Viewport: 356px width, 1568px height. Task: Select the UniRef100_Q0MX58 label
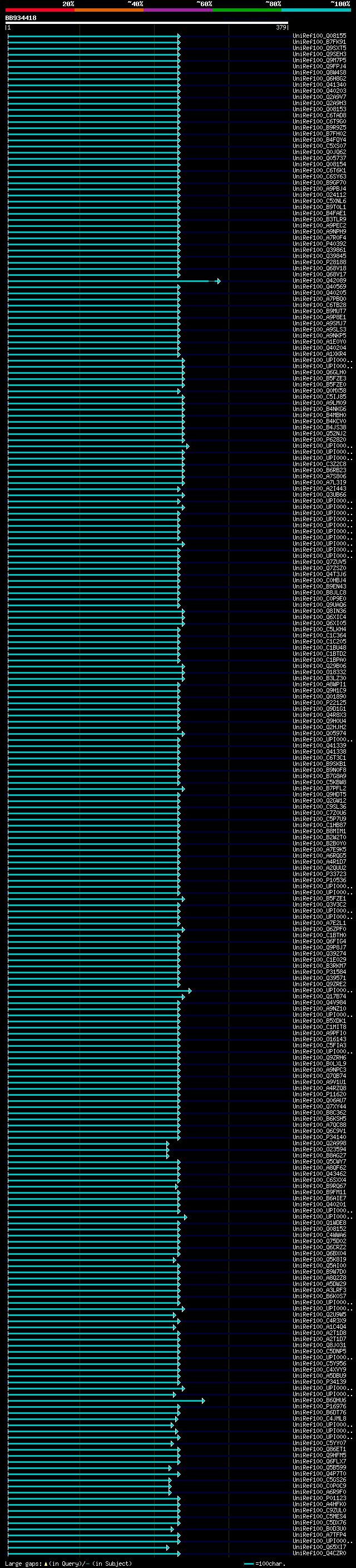point(319,391)
